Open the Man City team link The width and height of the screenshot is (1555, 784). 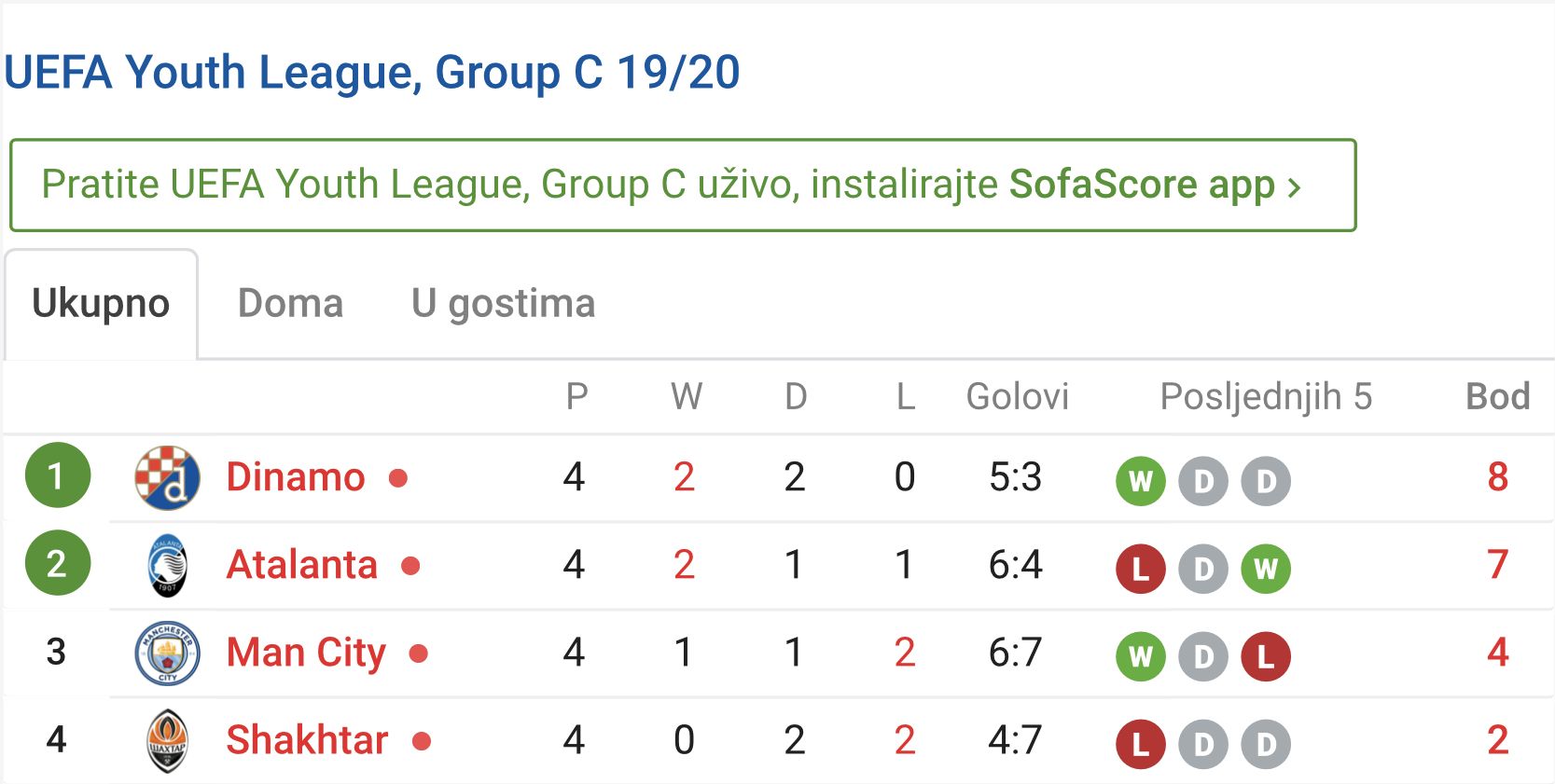click(306, 653)
